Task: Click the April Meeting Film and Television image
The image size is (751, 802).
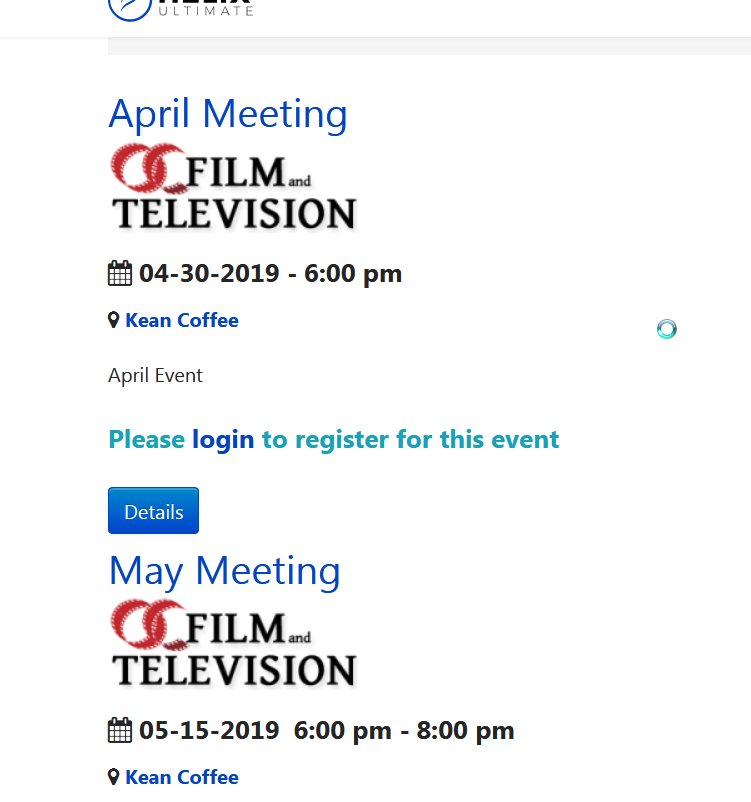Action: 233,187
